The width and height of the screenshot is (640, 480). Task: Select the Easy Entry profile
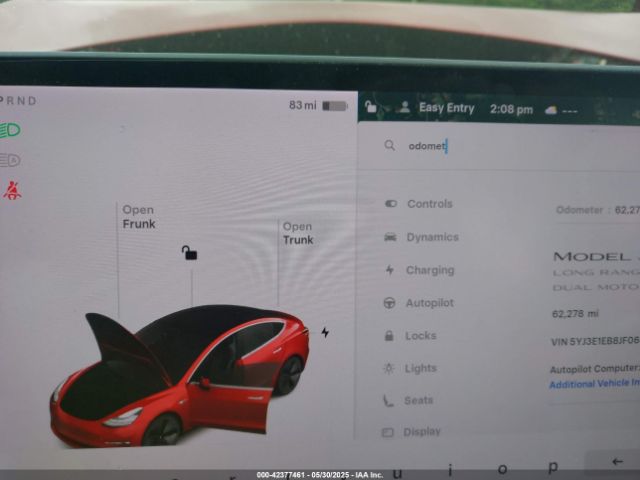(x=447, y=108)
